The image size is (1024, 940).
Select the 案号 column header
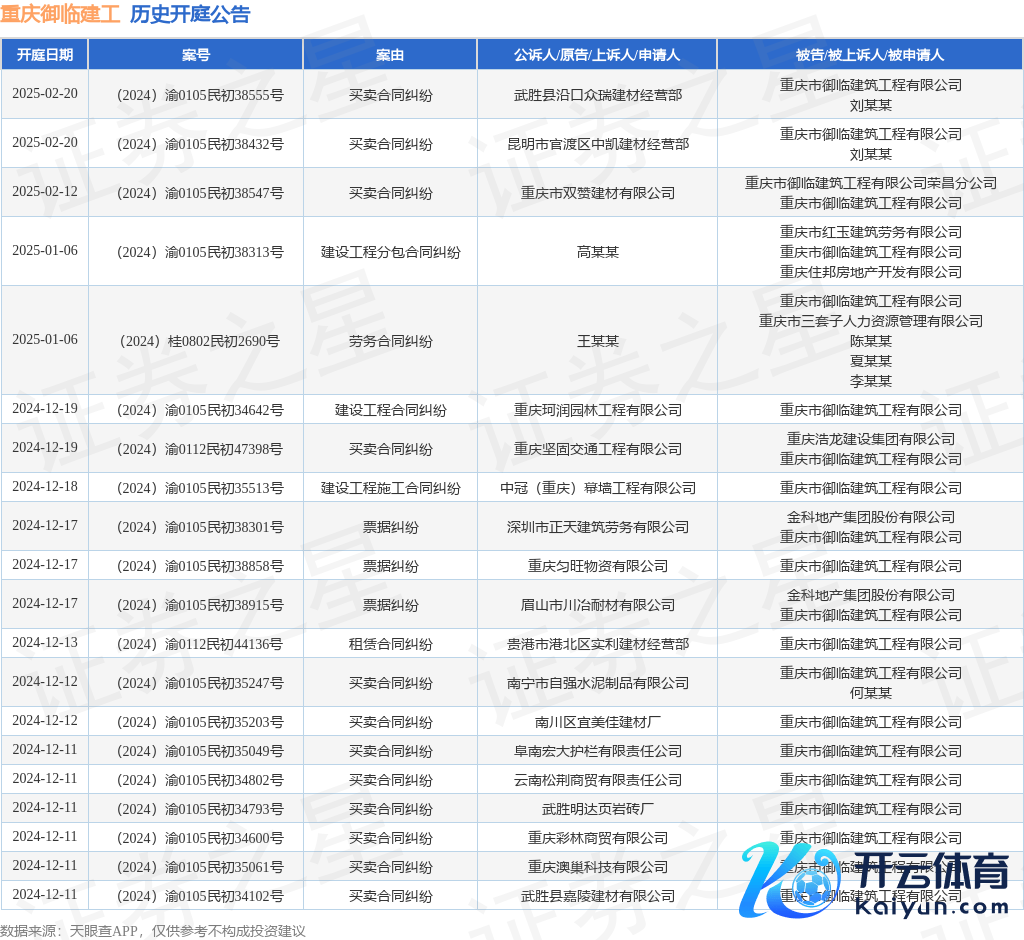[x=196, y=55]
